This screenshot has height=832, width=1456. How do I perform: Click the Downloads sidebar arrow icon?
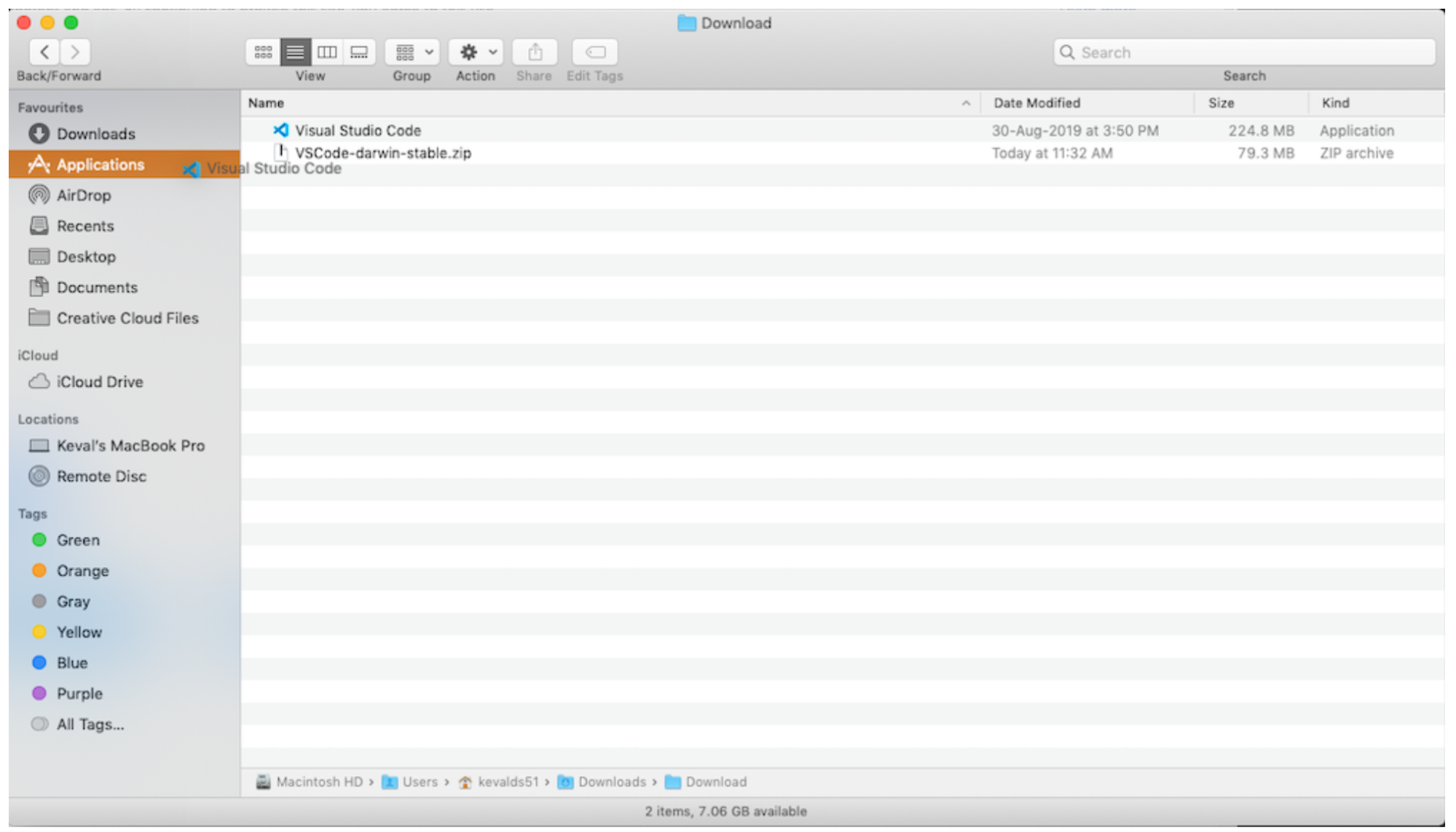click(x=39, y=133)
